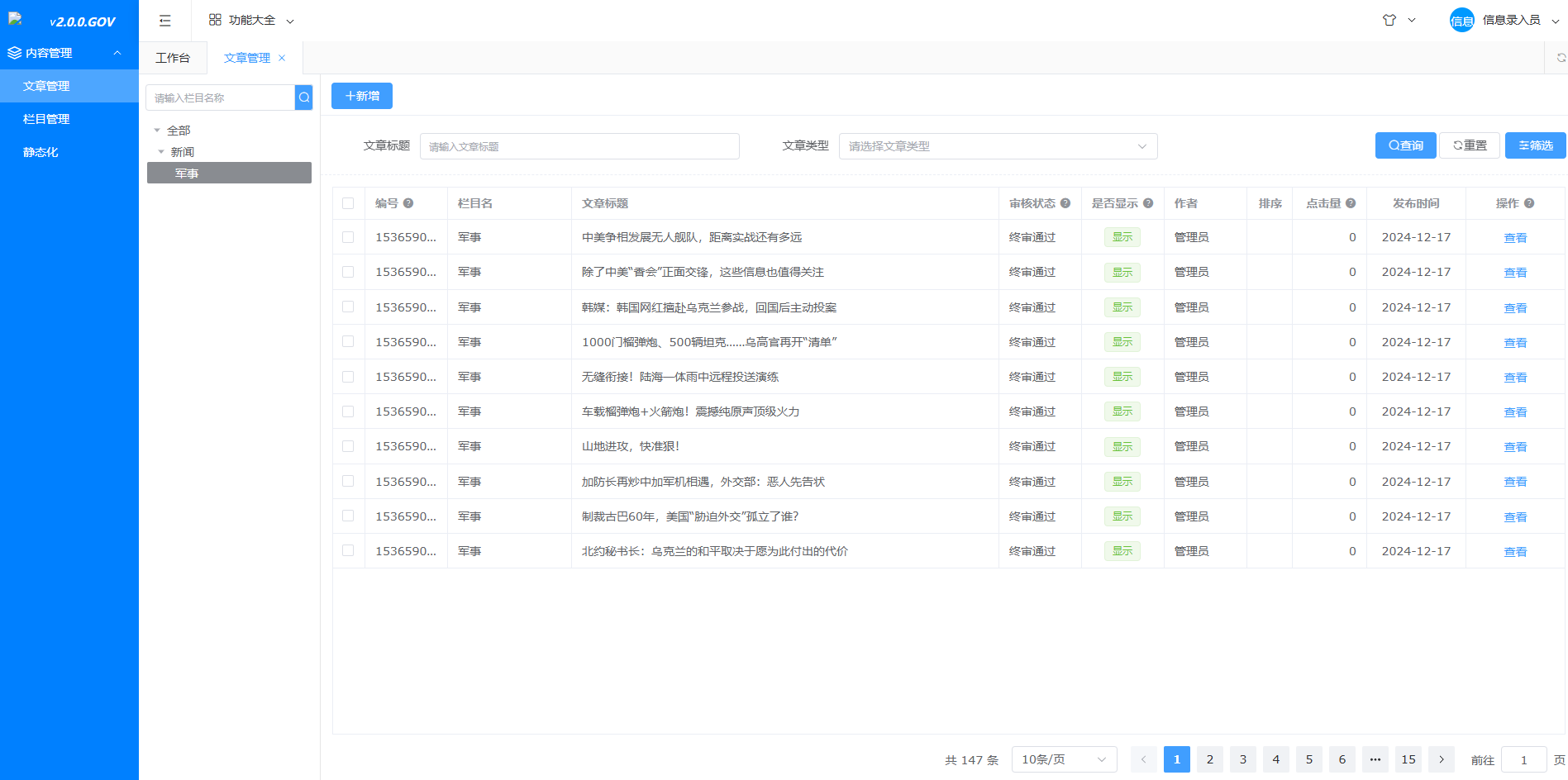Click the user avatar icon
This screenshot has height=780, width=1568.
[1461, 21]
